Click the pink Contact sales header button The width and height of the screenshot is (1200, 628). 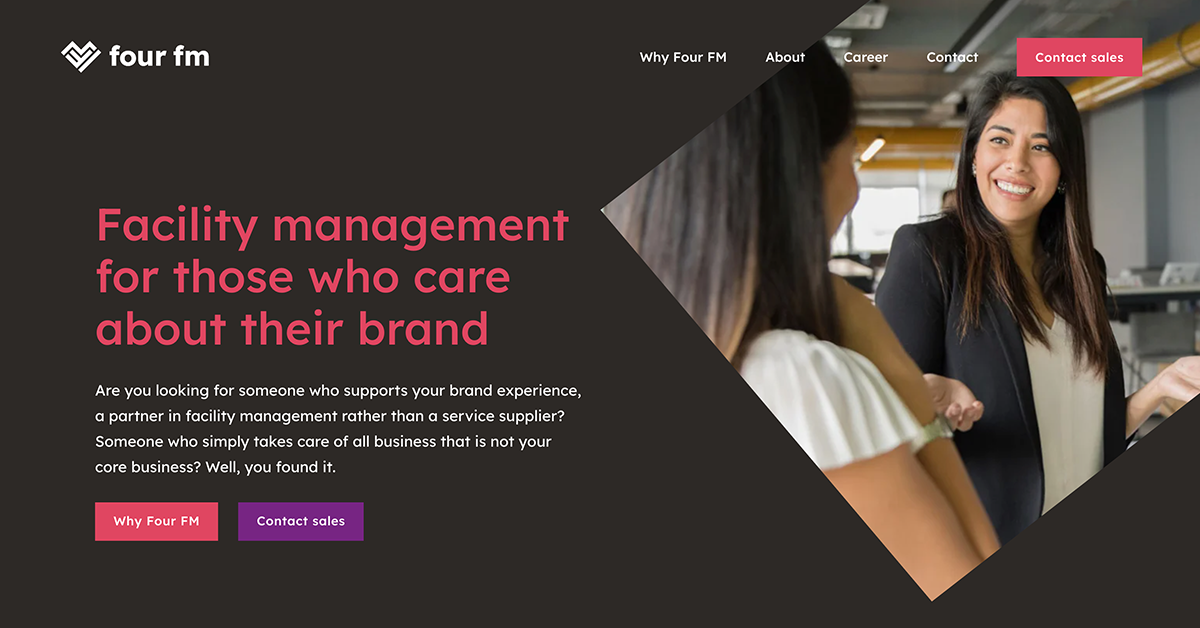pos(1079,57)
